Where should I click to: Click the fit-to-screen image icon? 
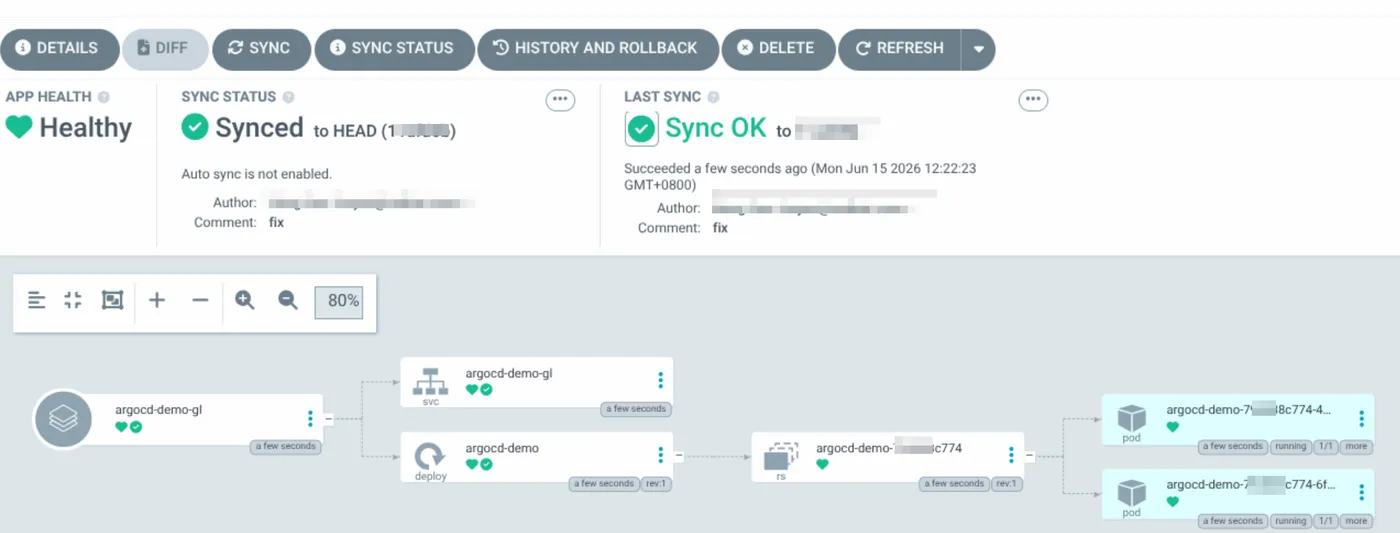tap(112, 300)
